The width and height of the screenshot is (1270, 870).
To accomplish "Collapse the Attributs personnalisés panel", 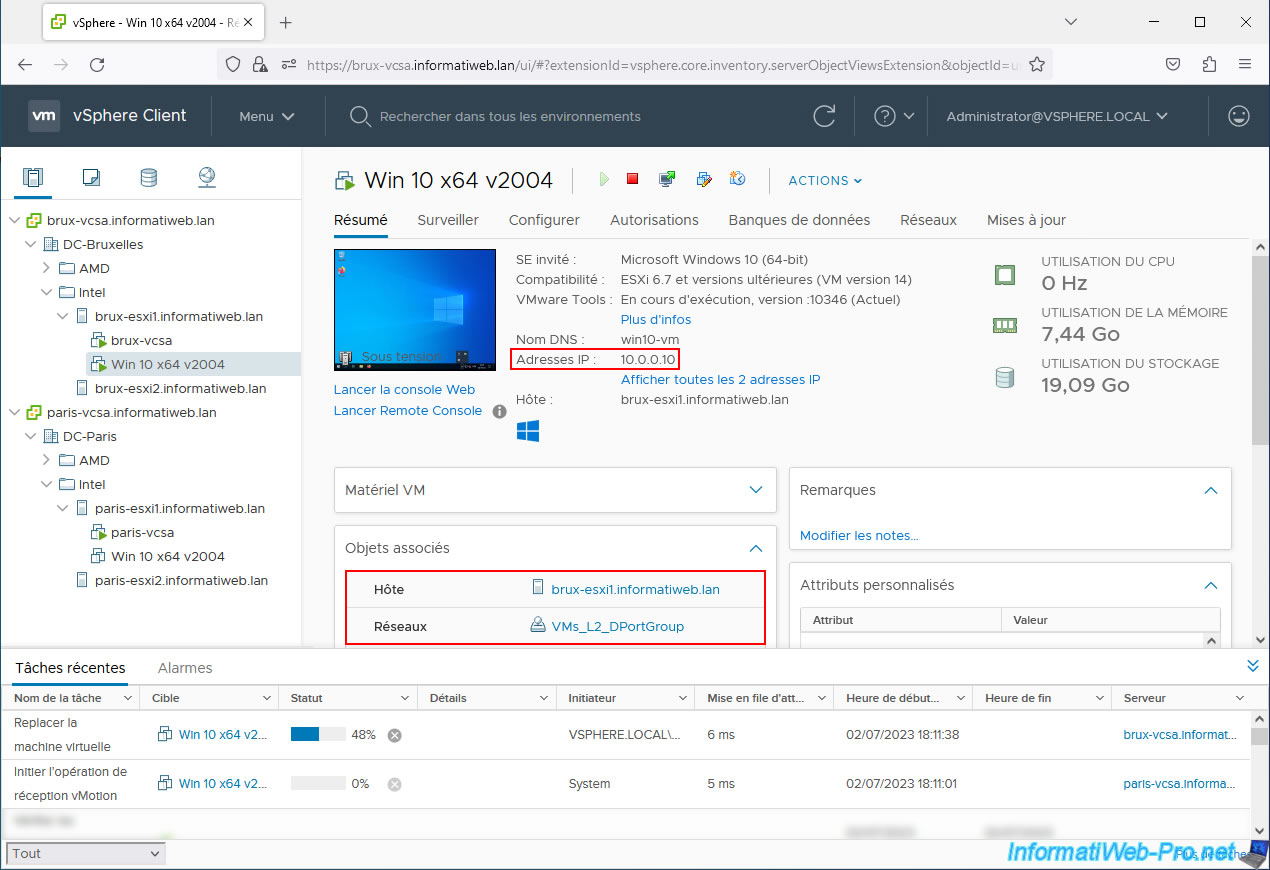I will [1211, 585].
